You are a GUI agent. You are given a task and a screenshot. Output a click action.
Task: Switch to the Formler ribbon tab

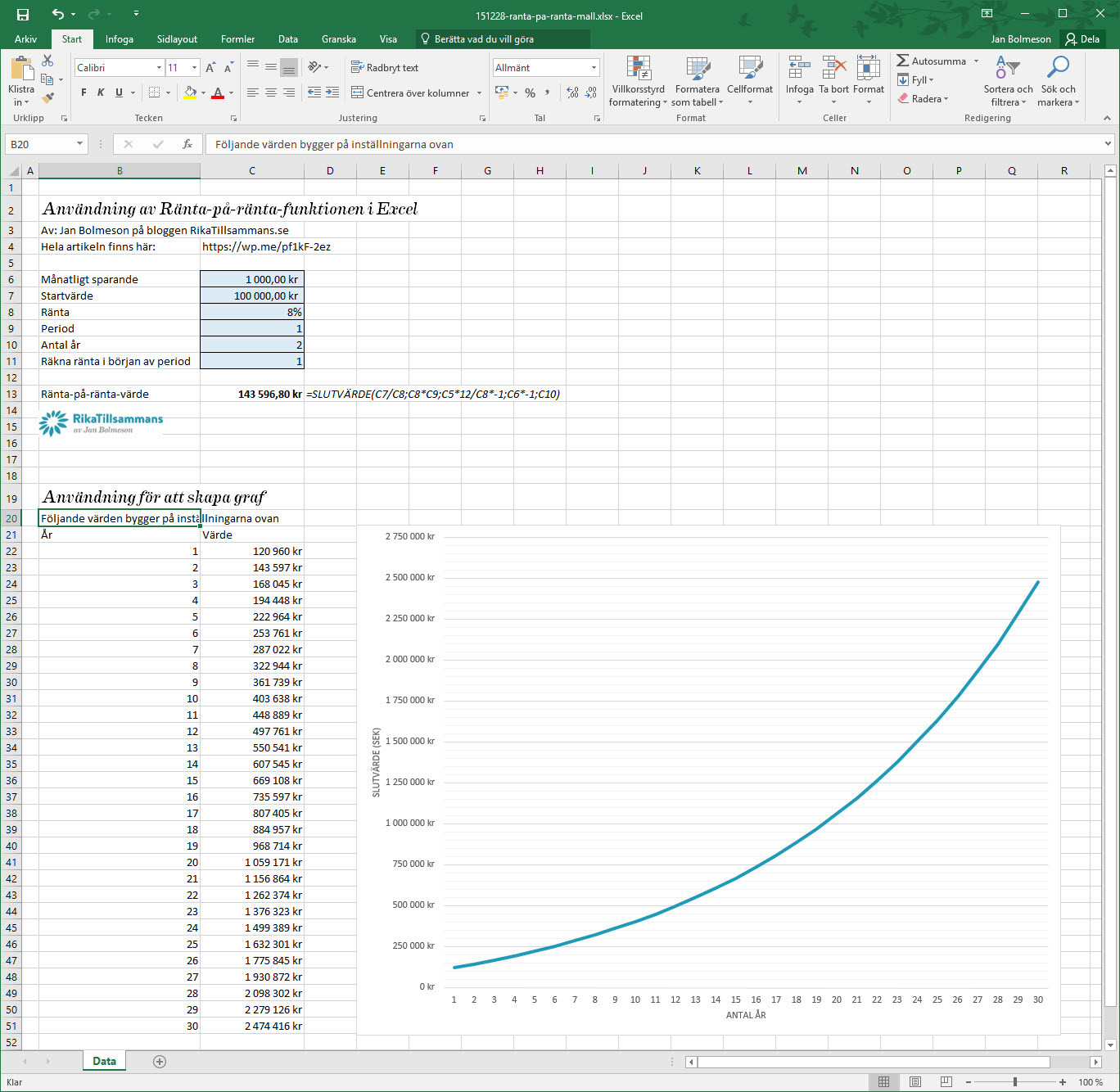pyautogui.click(x=237, y=39)
